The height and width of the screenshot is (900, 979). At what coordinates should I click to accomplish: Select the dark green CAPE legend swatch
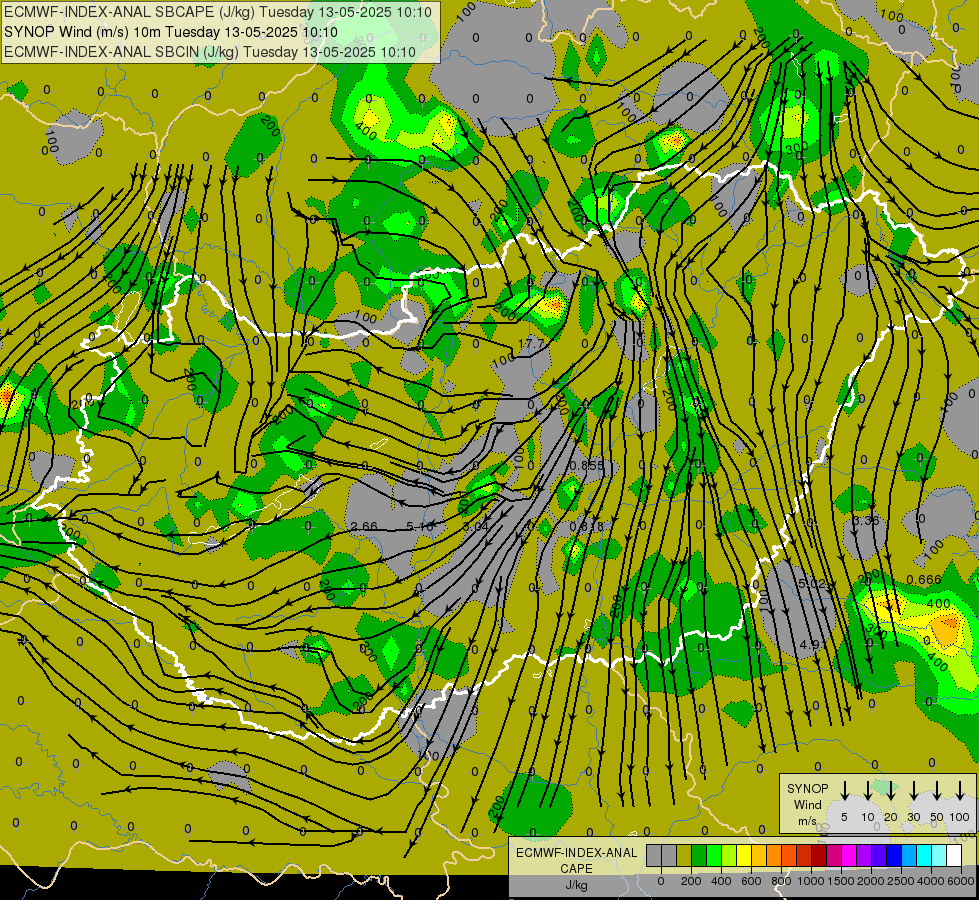point(699,855)
